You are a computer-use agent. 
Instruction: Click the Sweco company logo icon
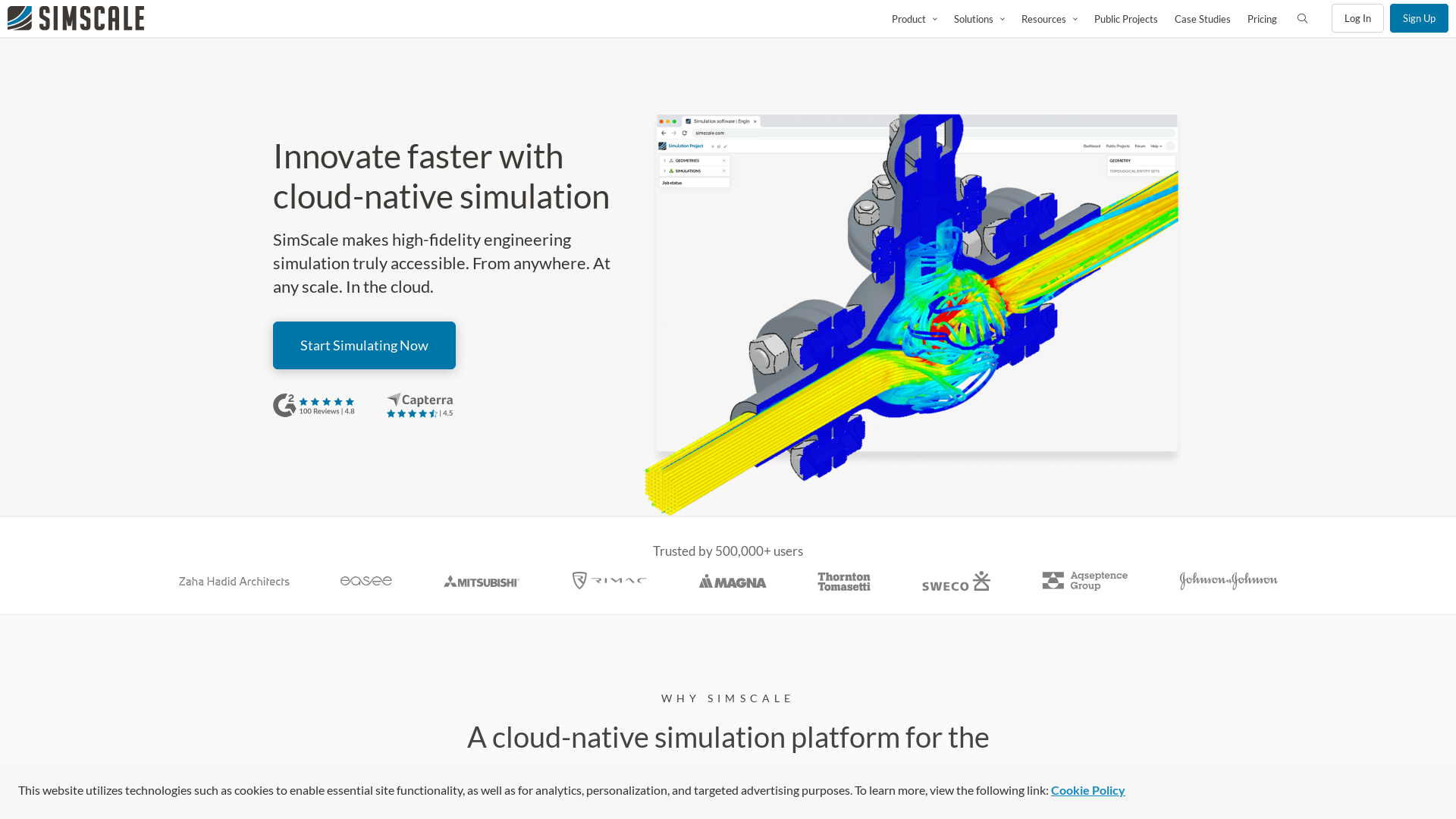(x=955, y=580)
